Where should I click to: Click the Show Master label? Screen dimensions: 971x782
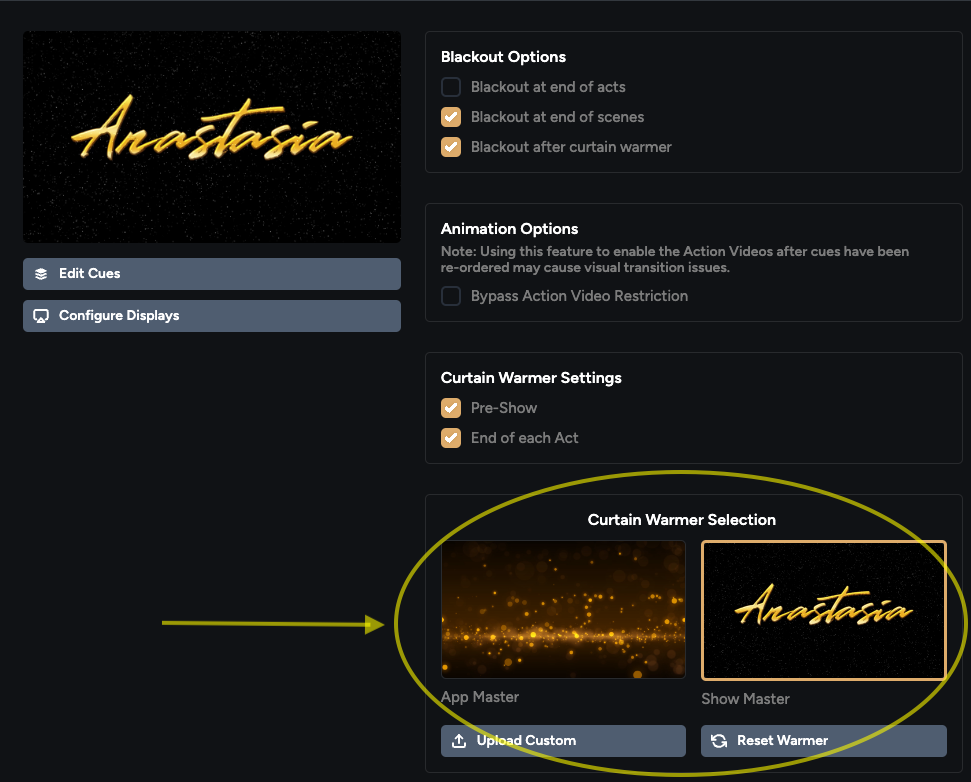click(x=745, y=699)
